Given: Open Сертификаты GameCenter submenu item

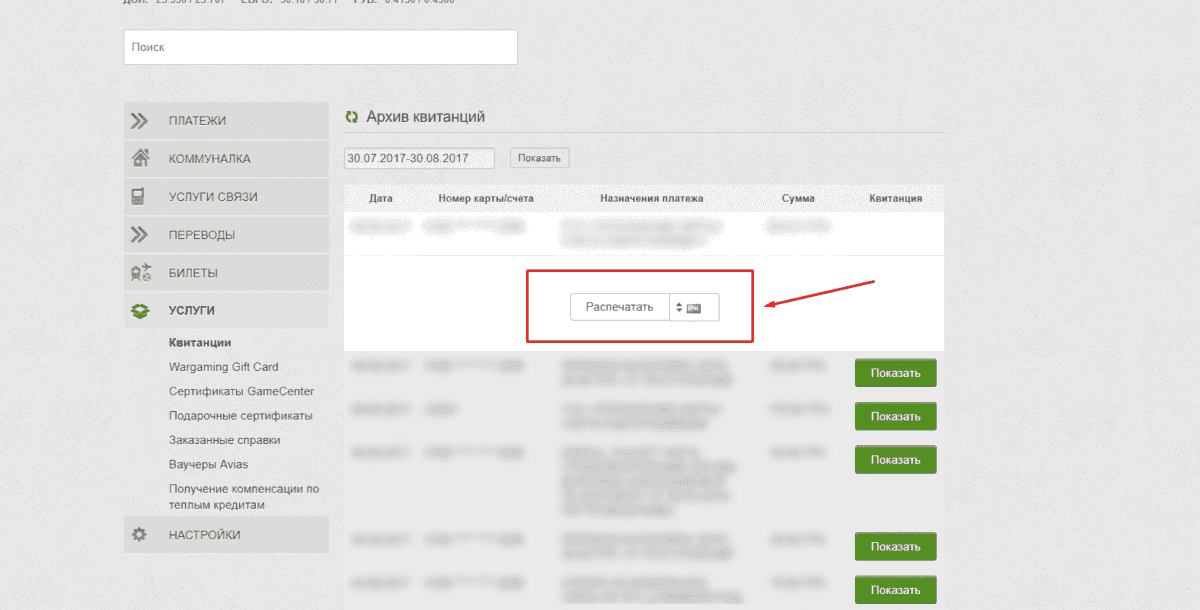Looking at the screenshot, I should click(241, 391).
